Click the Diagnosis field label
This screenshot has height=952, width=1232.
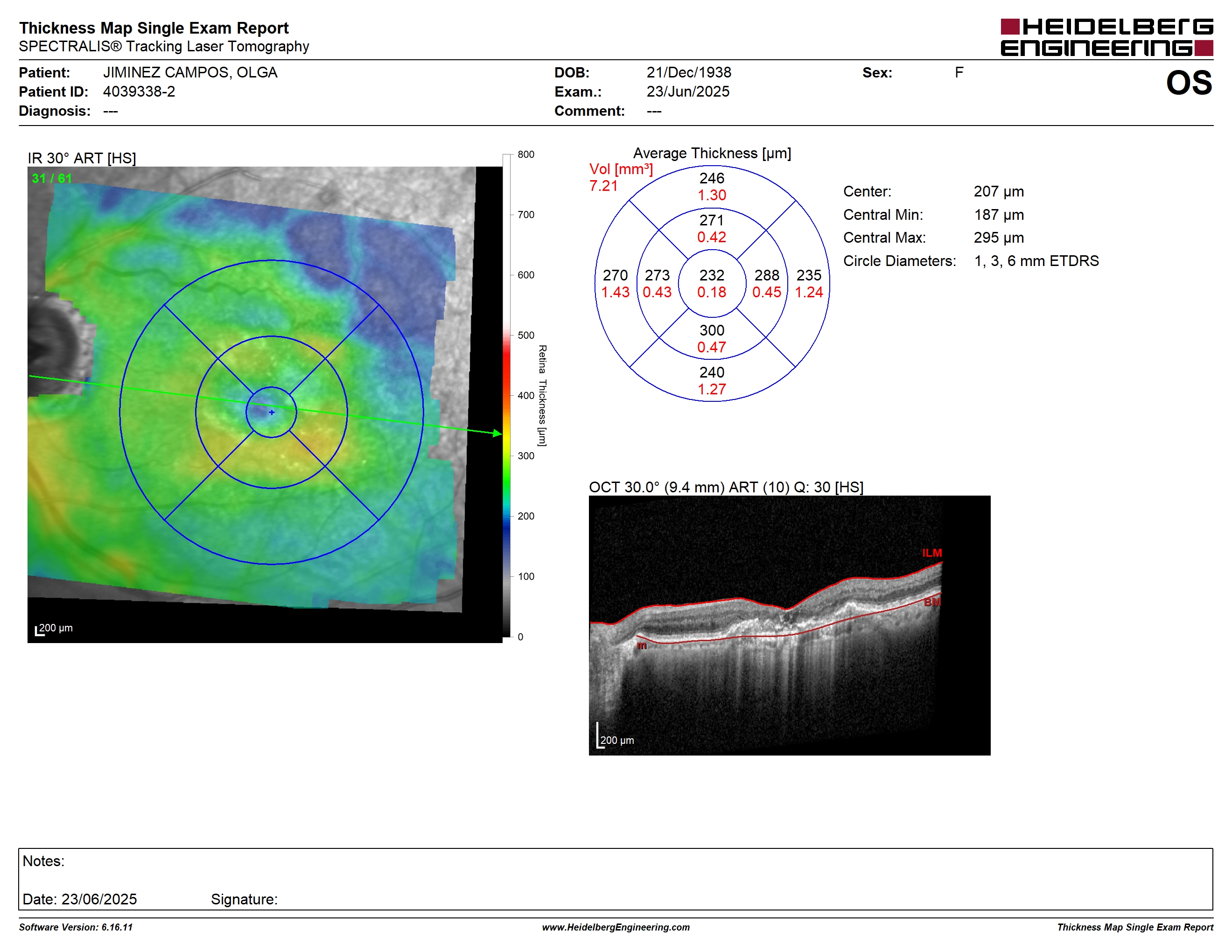(x=55, y=111)
